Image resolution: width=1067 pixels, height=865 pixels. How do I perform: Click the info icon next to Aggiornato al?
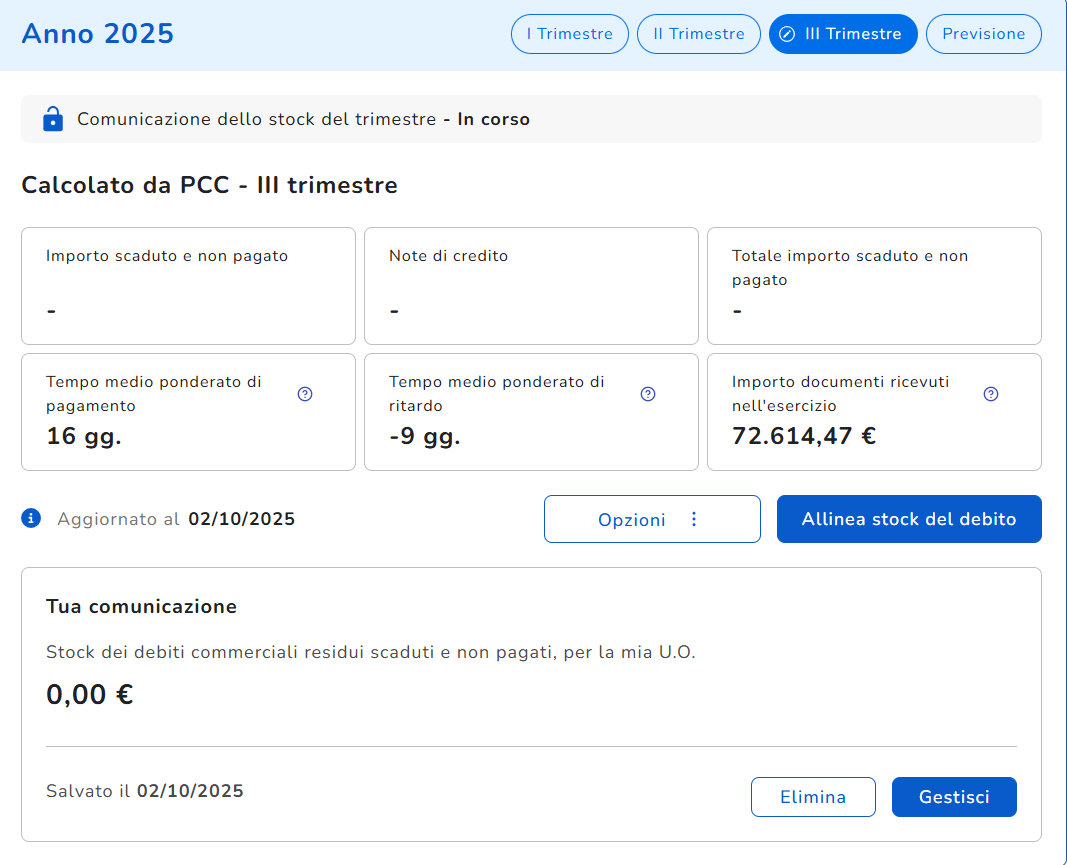pos(32,518)
